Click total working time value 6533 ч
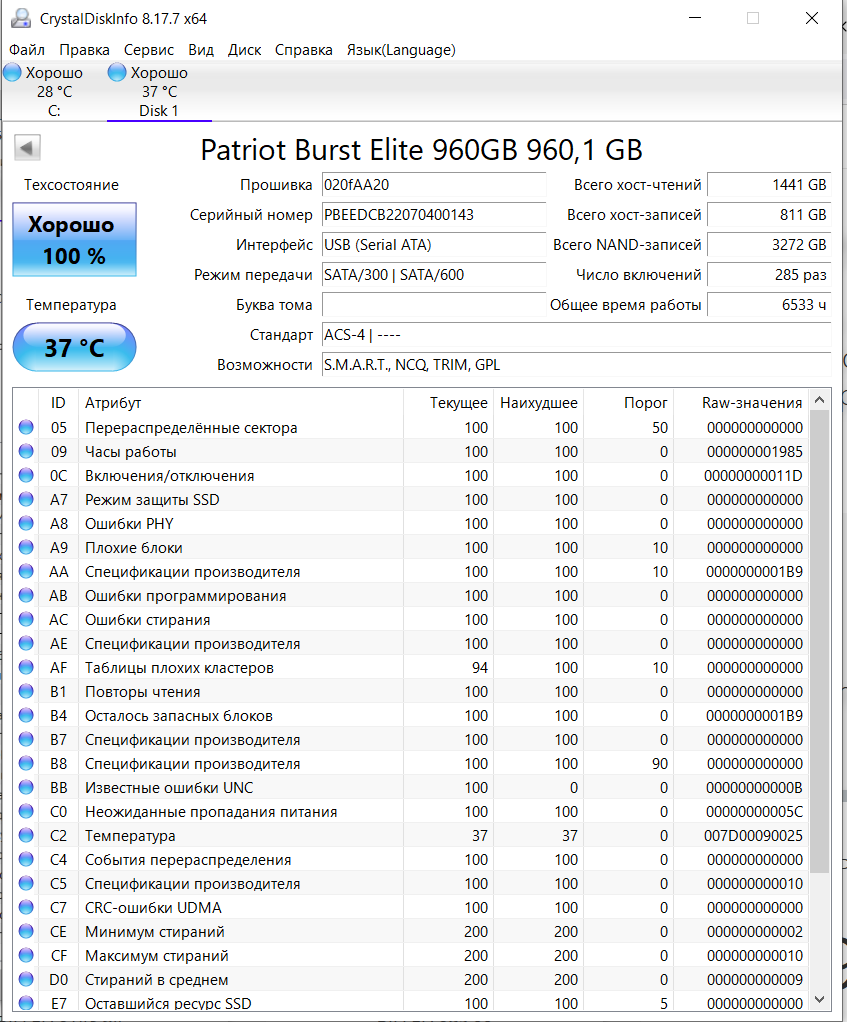 [769, 305]
